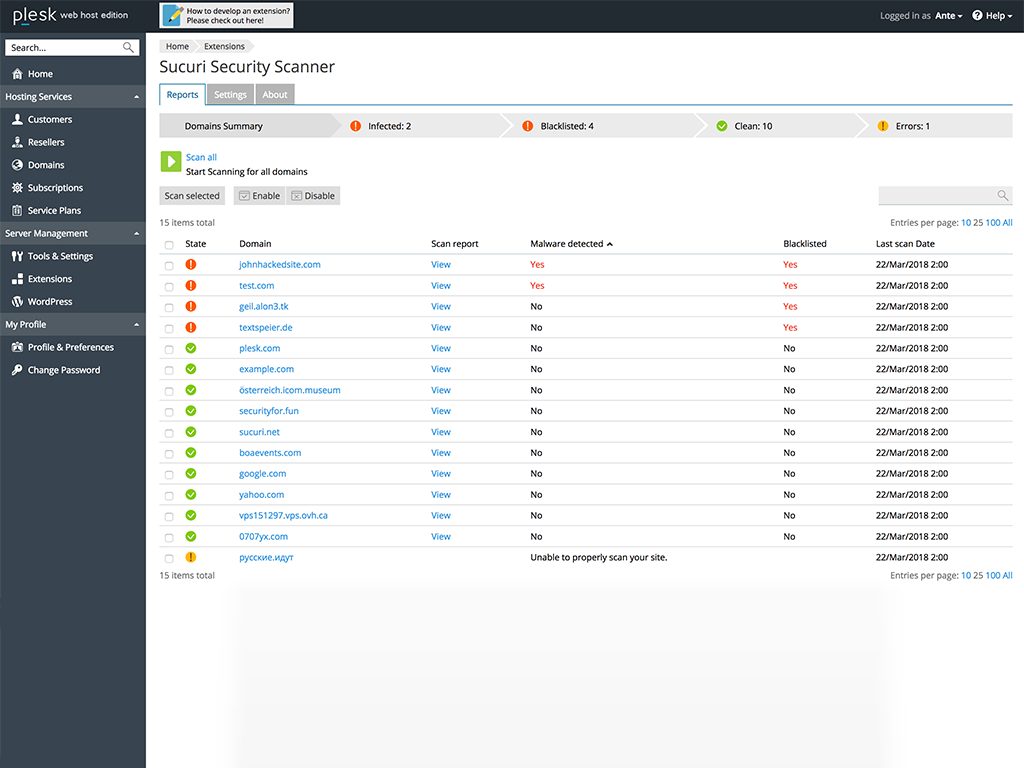The height and width of the screenshot is (768, 1024).
Task: Collapse the Hosting Services section
Action: (x=136, y=97)
